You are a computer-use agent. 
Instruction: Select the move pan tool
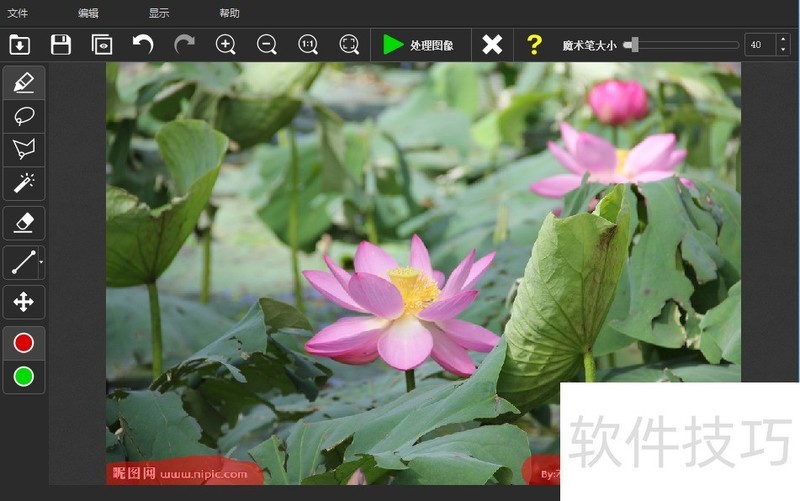tap(24, 302)
